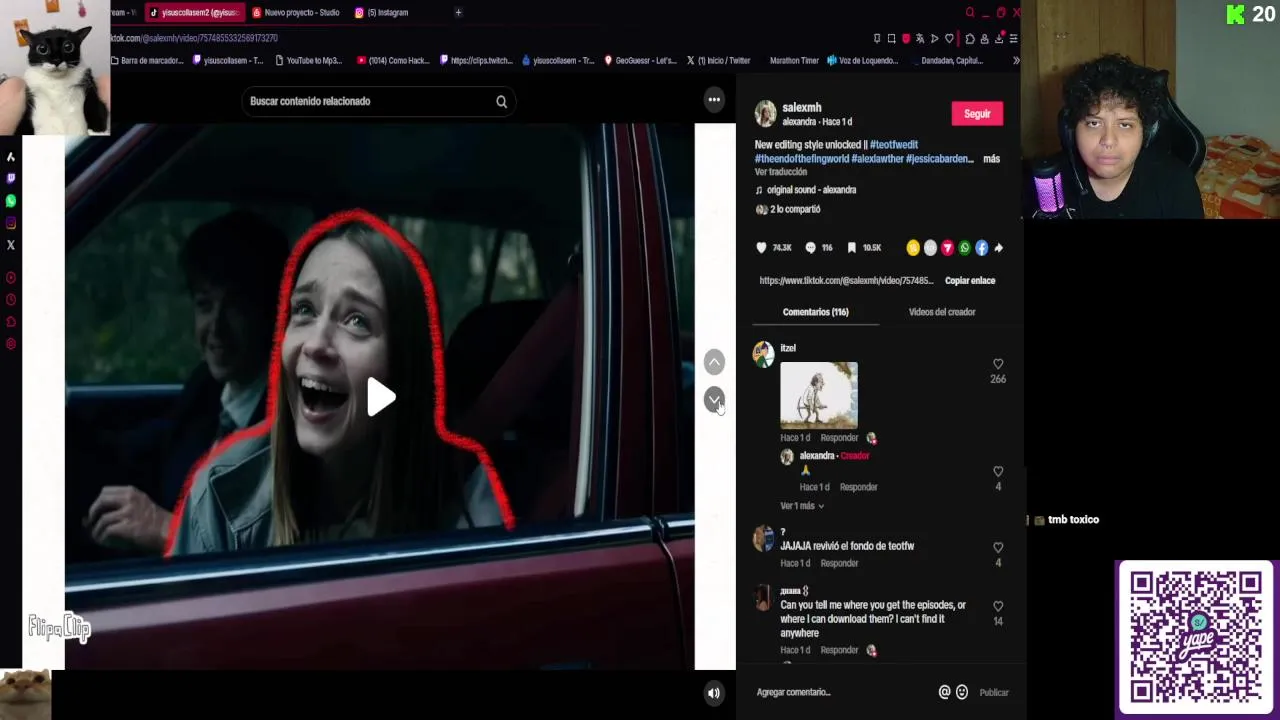Open the (1) Inicio / Twitter bookmark
Image resolution: width=1280 pixels, height=720 pixels.
(718, 61)
